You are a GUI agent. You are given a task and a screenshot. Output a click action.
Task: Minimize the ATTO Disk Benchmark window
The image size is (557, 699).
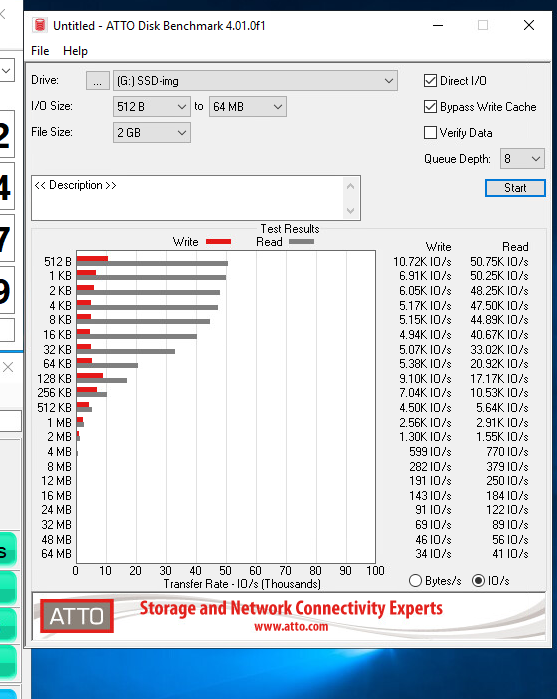click(x=438, y=25)
